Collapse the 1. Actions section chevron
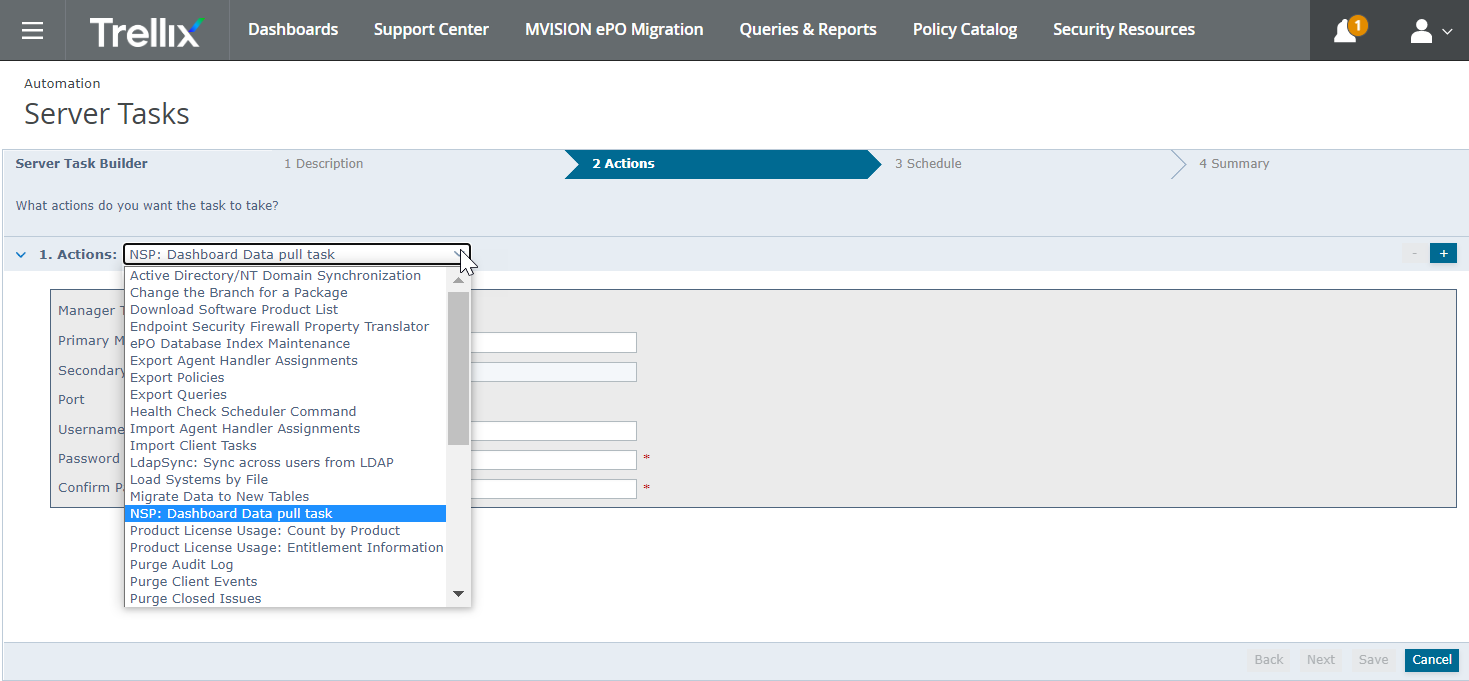The height and width of the screenshot is (681, 1469). 21,255
